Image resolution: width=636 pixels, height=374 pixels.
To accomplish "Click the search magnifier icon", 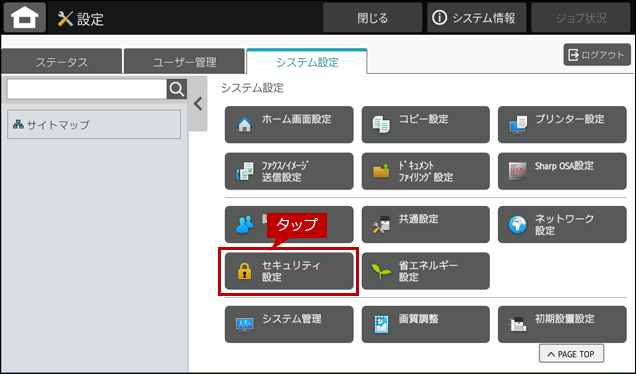I will tap(177, 89).
